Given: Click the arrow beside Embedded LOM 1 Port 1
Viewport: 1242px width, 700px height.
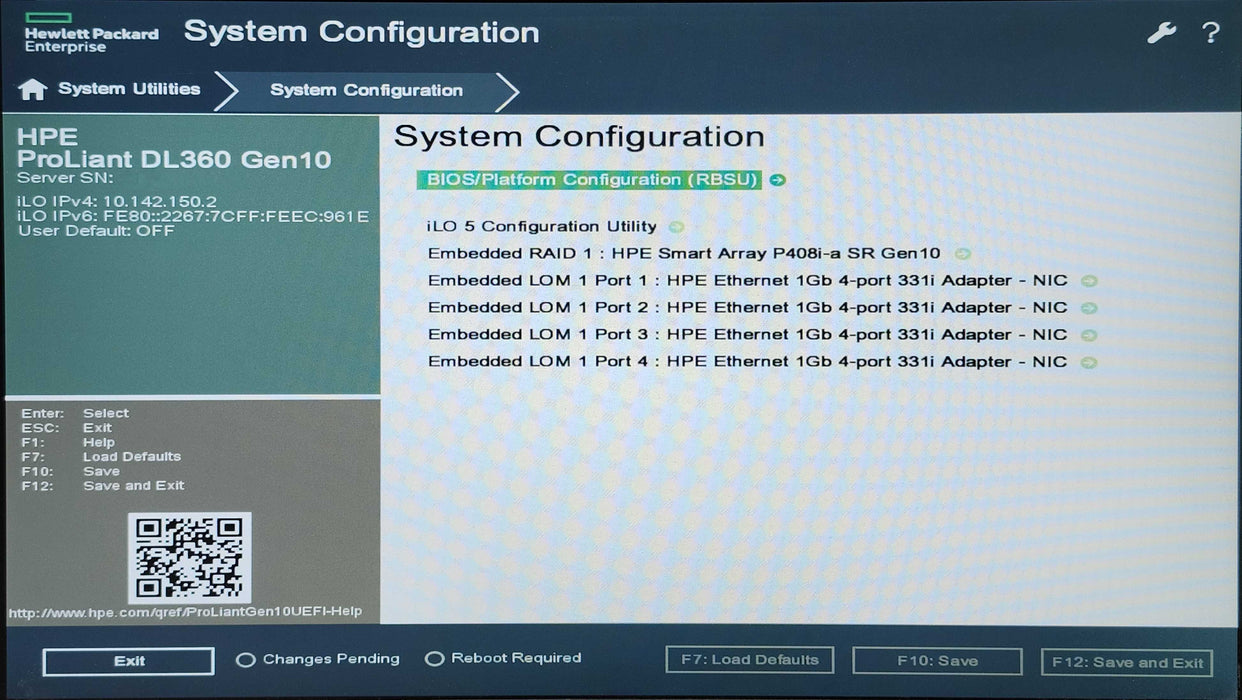Looking at the screenshot, I should click(x=1090, y=280).
